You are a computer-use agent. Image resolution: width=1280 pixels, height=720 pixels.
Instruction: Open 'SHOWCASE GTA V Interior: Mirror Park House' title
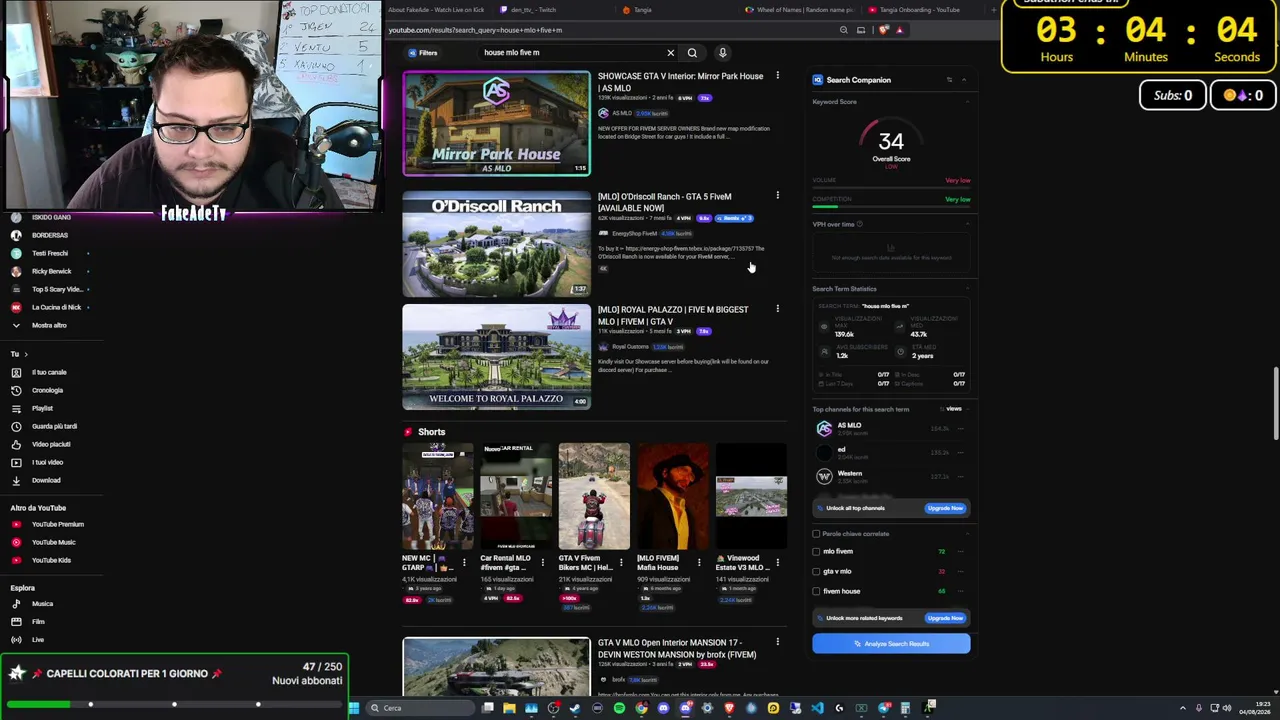pyautogui.click(x=680, y=82)
